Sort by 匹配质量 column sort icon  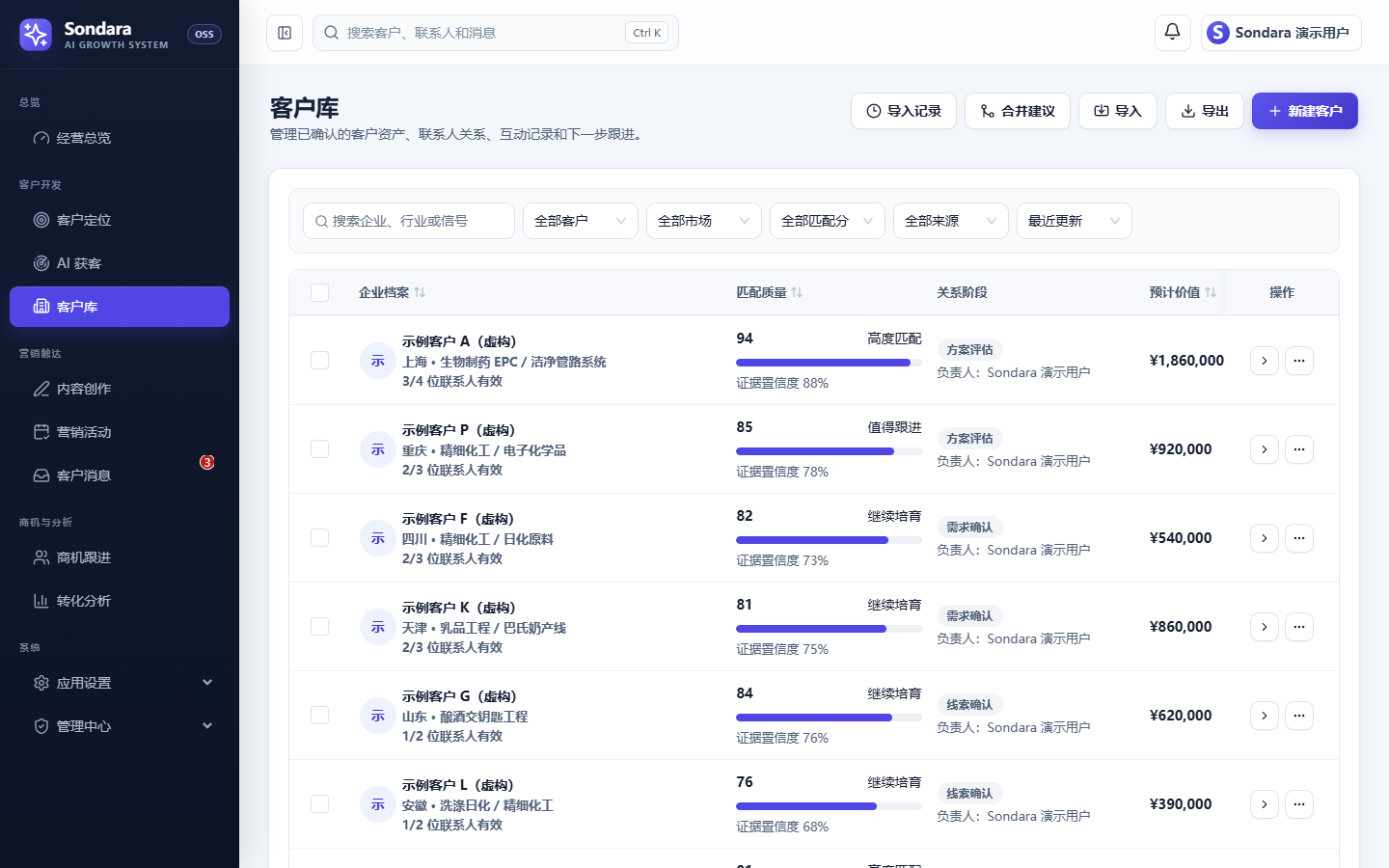(x=797, y=292)
